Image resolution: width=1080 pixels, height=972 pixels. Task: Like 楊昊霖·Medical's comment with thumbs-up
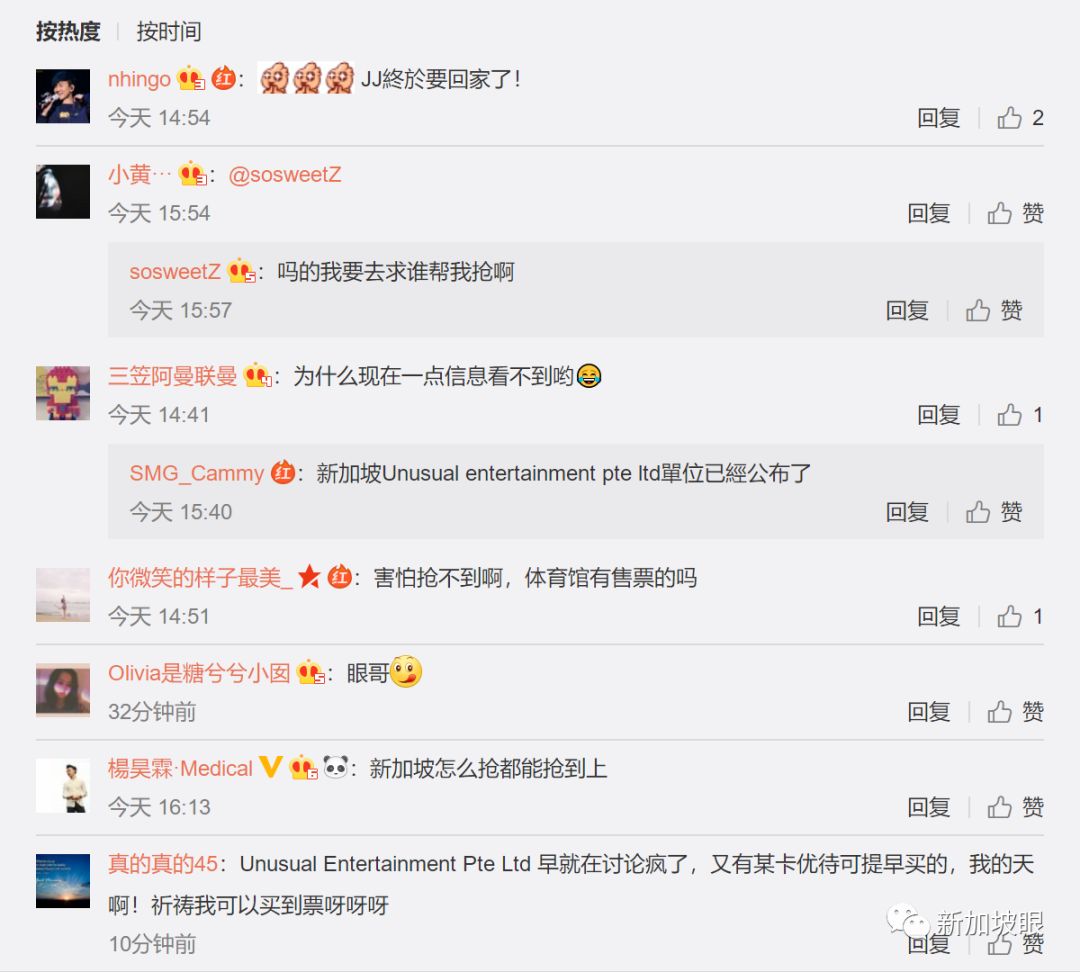point(999,807)
